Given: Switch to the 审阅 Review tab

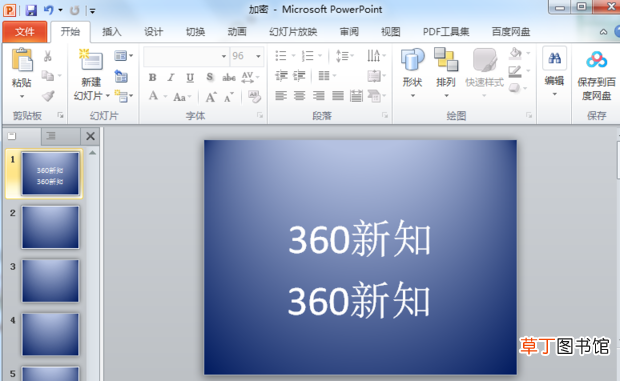Looking at the screenshot, I should point(349,32).
